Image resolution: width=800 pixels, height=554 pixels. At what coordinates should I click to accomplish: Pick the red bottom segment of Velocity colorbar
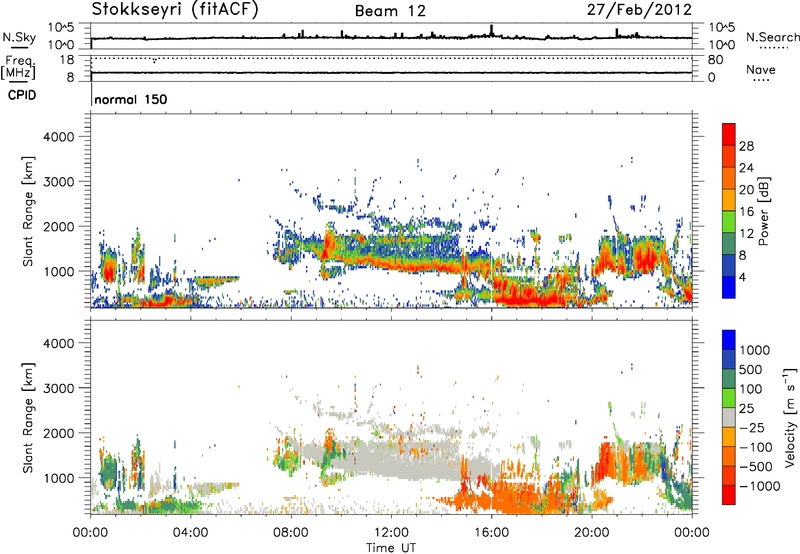[729, 495]
